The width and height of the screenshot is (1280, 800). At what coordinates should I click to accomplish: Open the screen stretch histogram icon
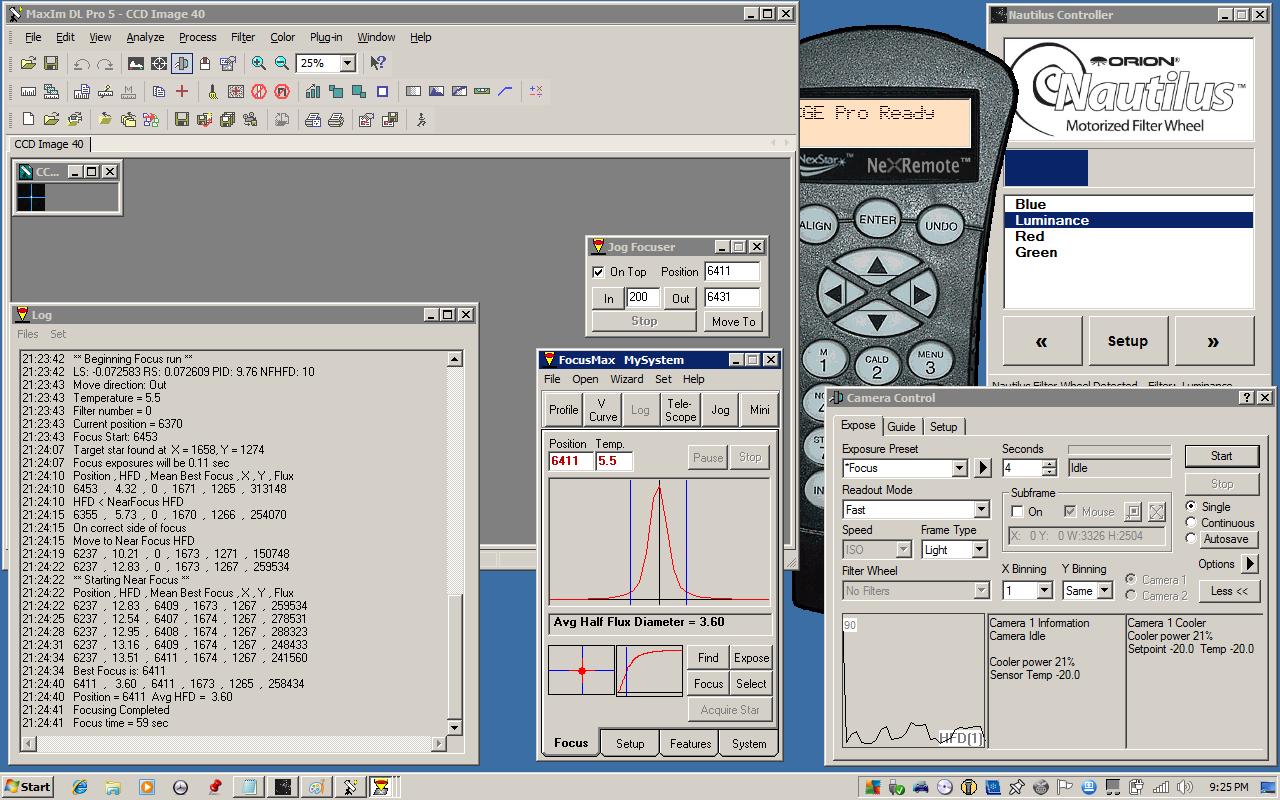[136, 63]
